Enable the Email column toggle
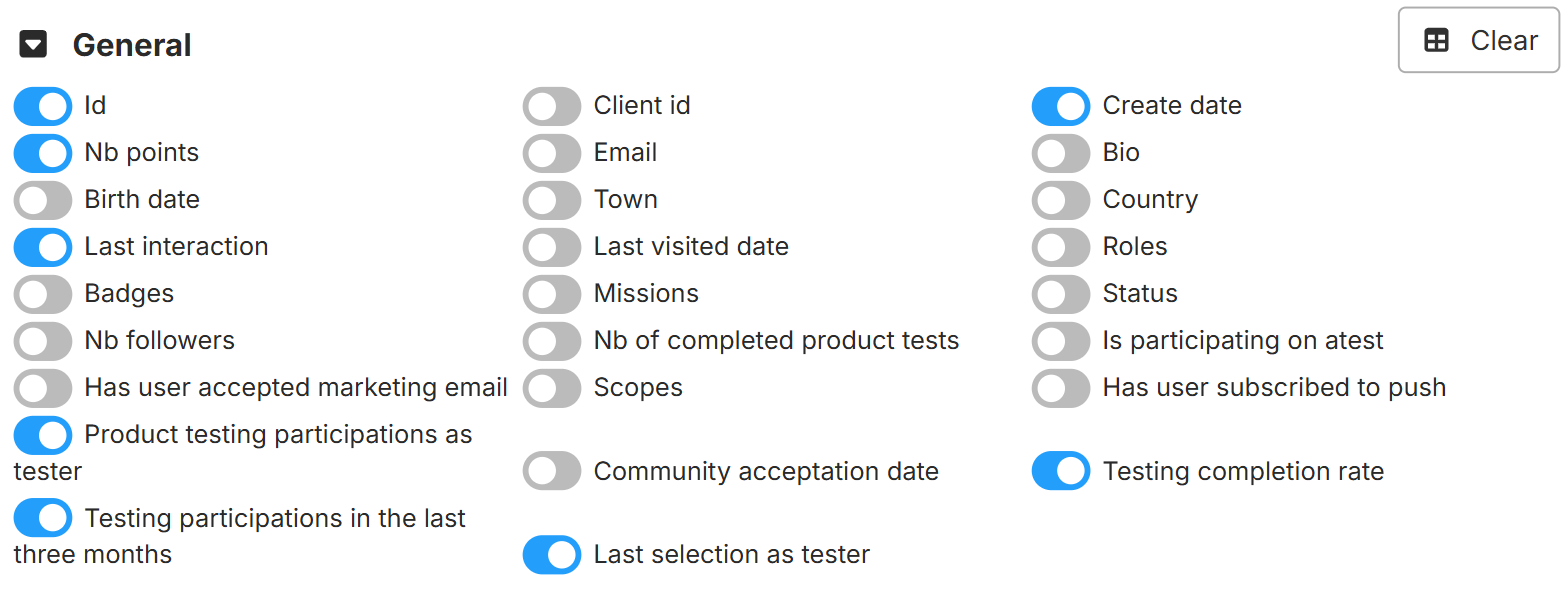The height and width of the screenshot is (591, 1564). pyautogui.click(x=552, y=153)
